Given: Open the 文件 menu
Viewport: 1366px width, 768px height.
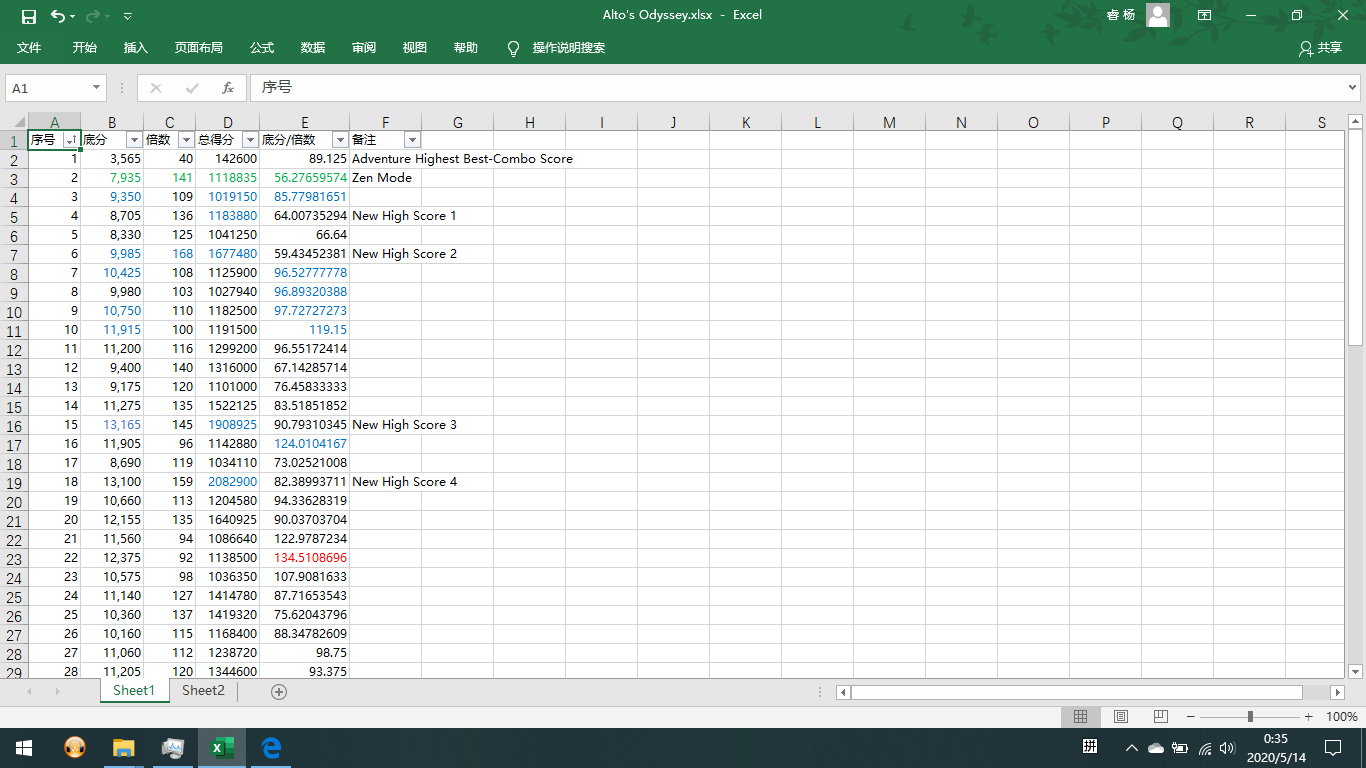Looking at the screenshot, I should click(x=29, y=48).
